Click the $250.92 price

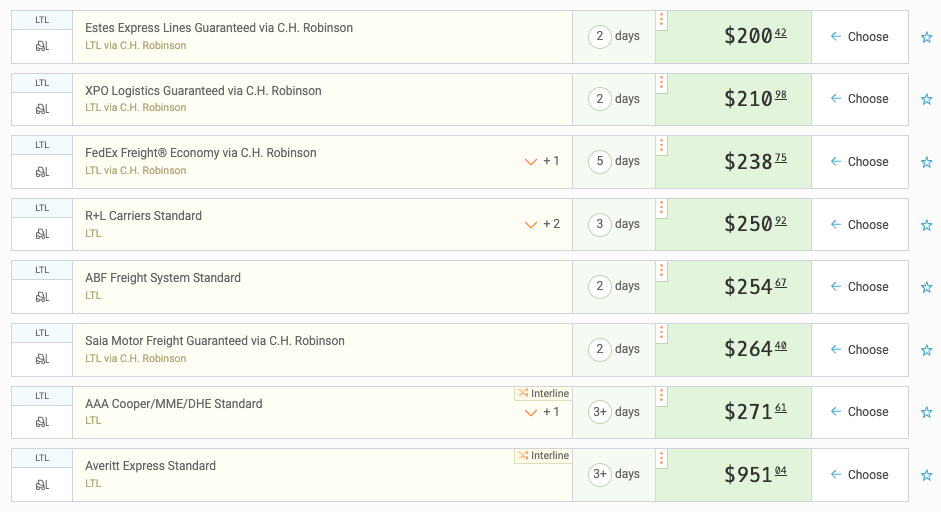[755, 224]
